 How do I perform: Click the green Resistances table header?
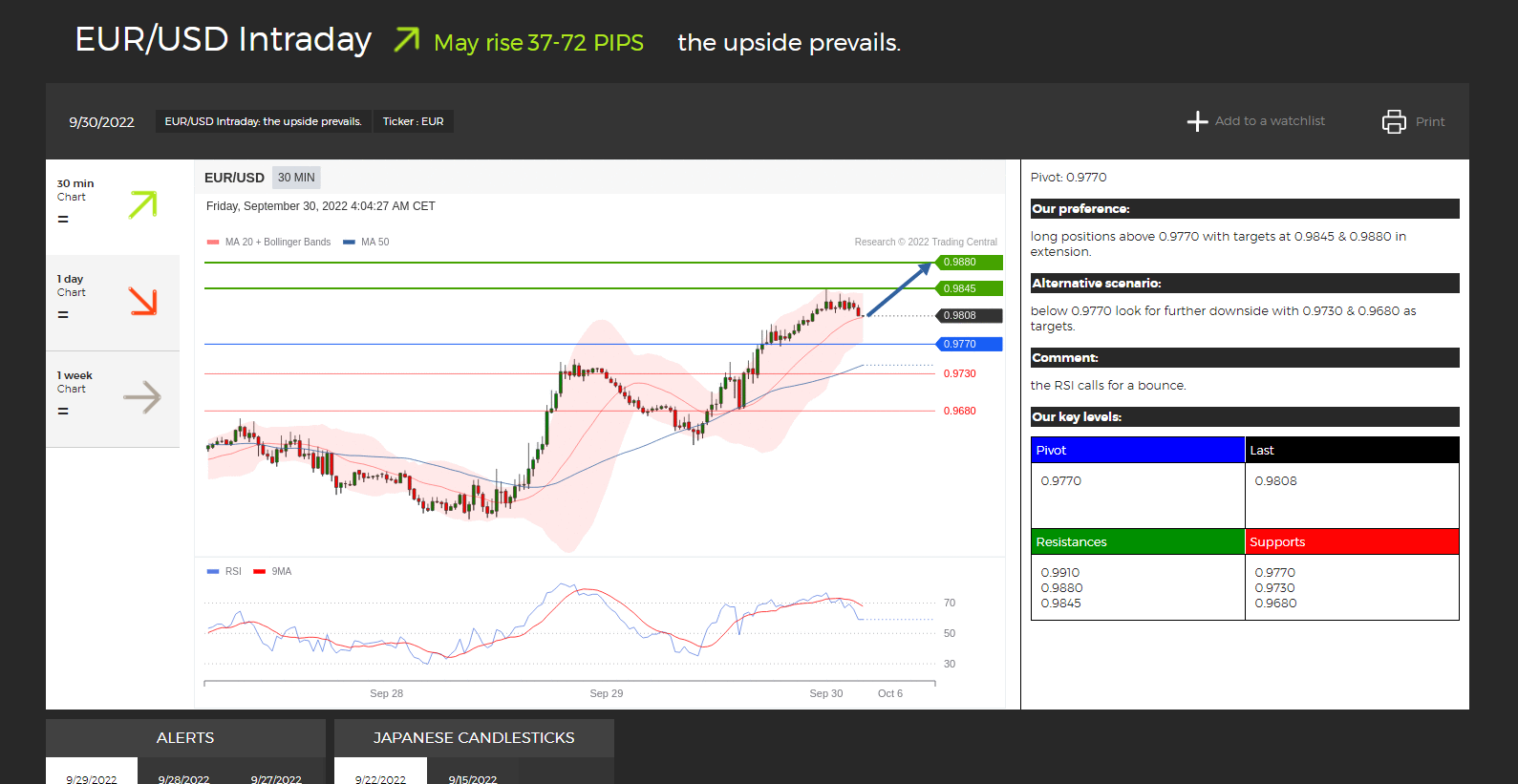[x=1138, y=541]
